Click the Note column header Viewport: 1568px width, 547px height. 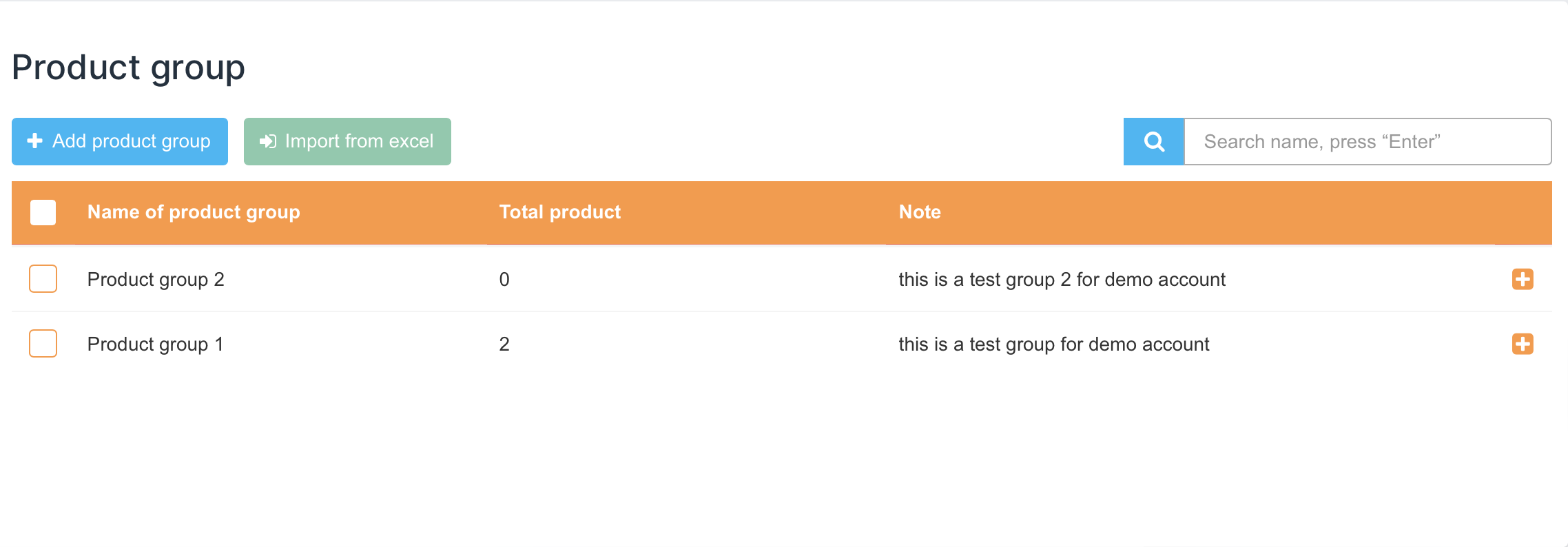pos(920,212)
